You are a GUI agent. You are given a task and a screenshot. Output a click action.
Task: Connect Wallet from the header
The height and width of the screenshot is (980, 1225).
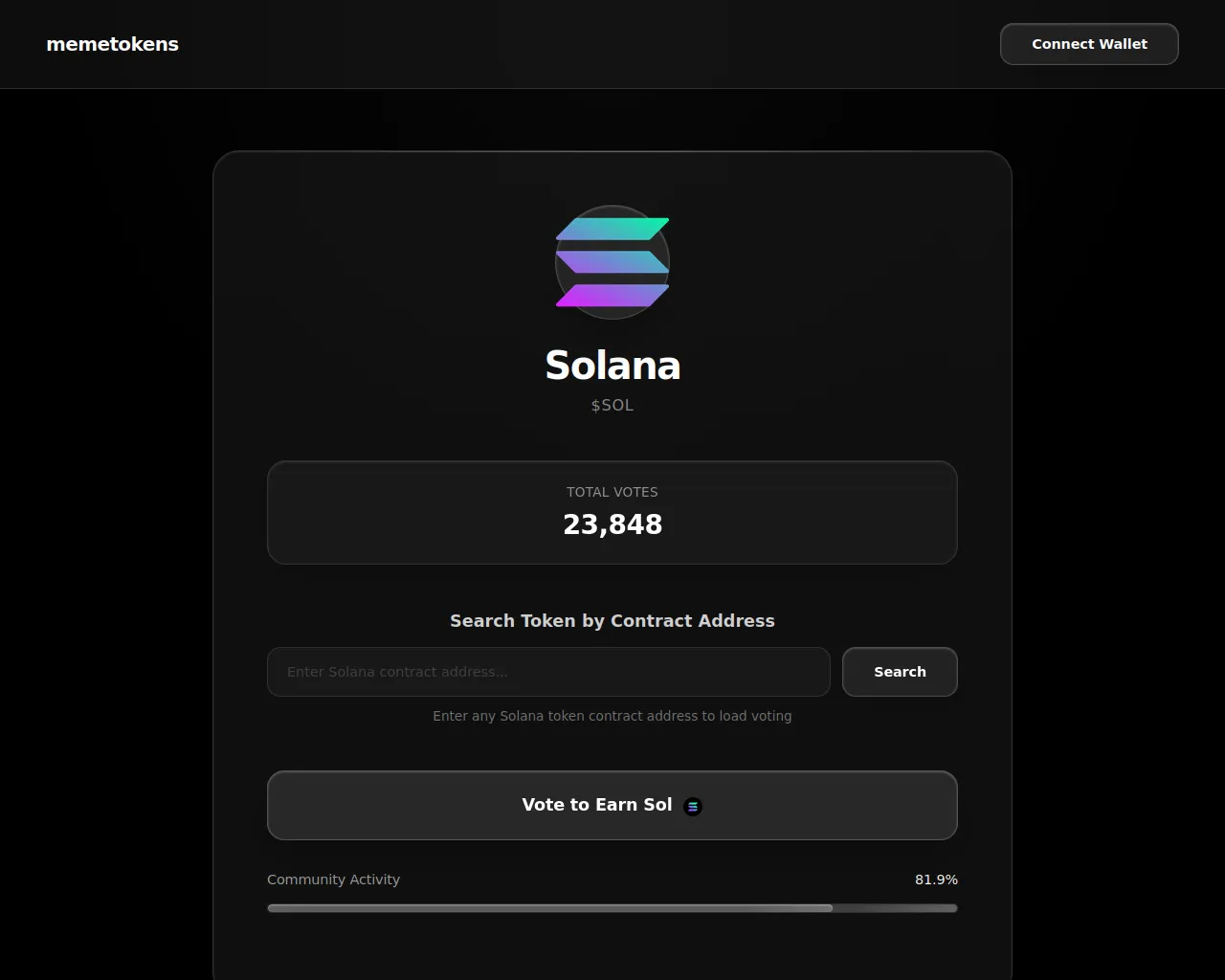point(1089,44)
